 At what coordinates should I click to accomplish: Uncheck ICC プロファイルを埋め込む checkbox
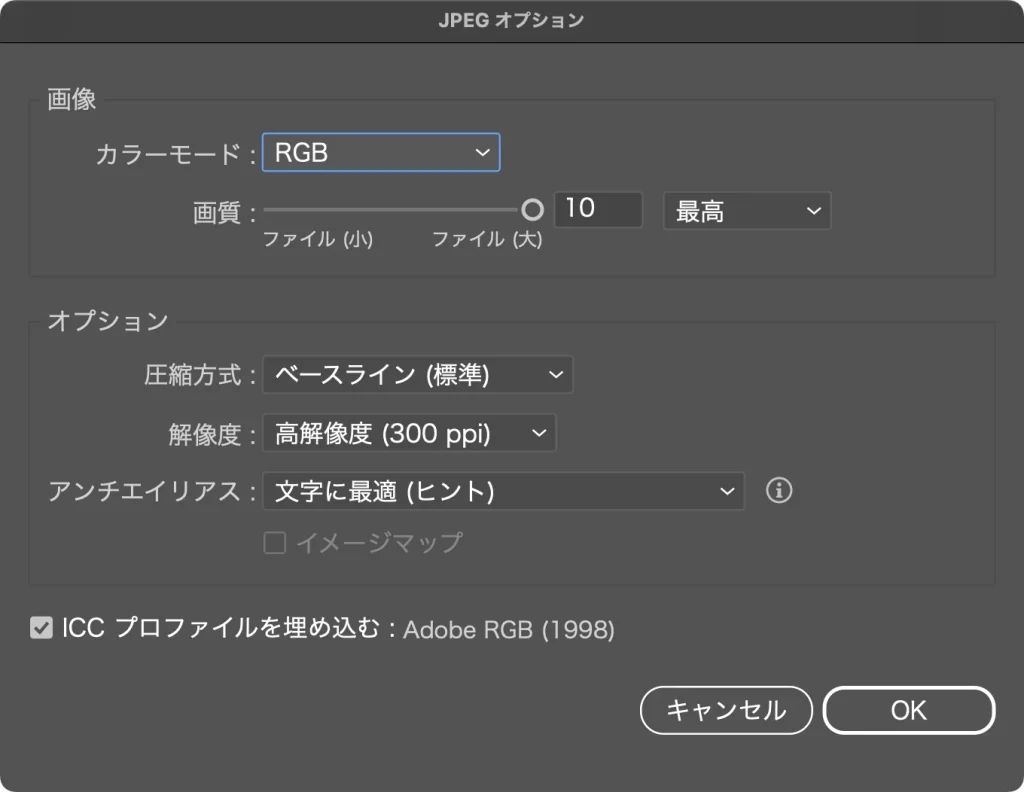(x=41, y=628)
